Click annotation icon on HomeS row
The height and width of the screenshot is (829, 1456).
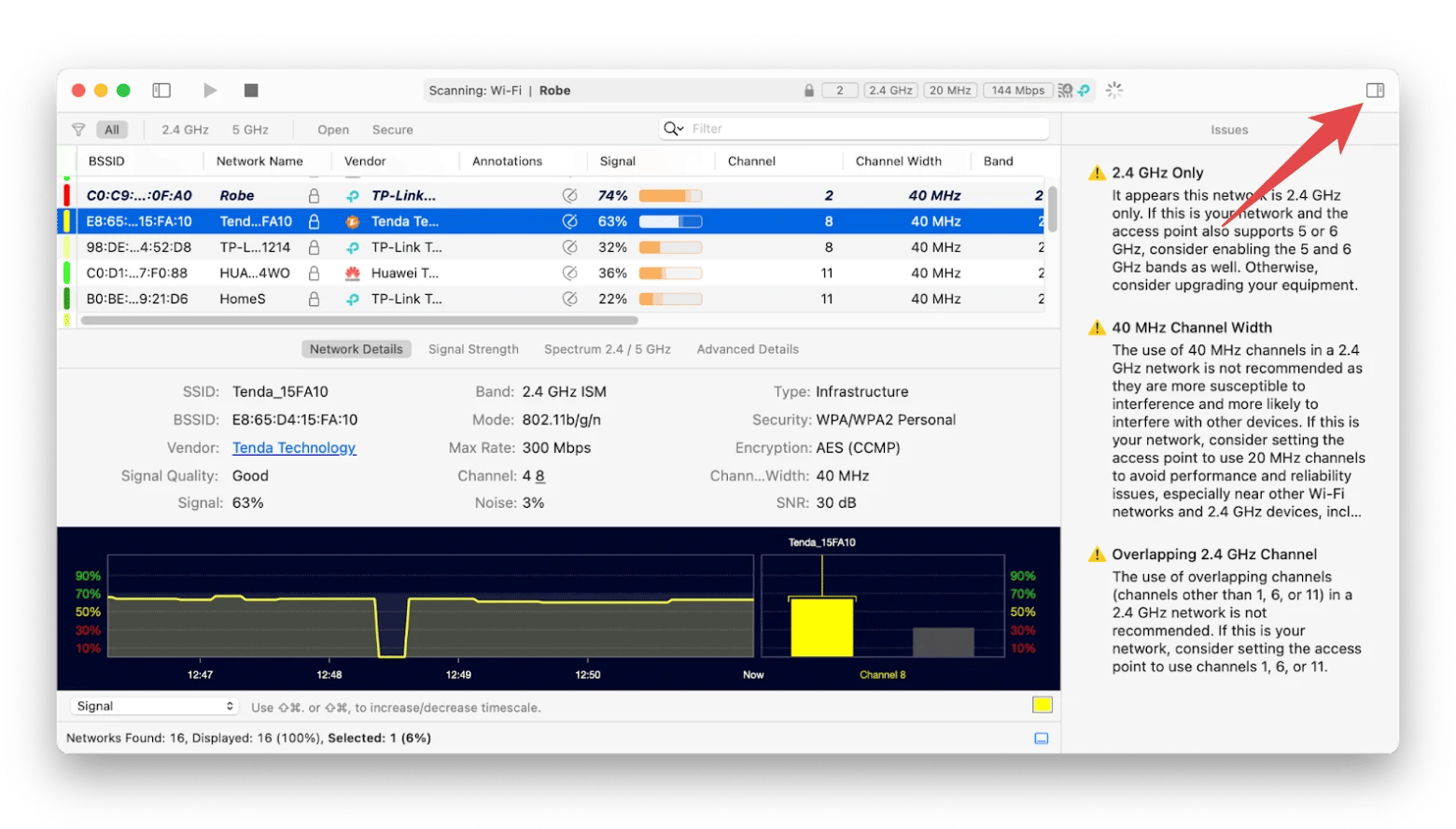pos(569,299)
